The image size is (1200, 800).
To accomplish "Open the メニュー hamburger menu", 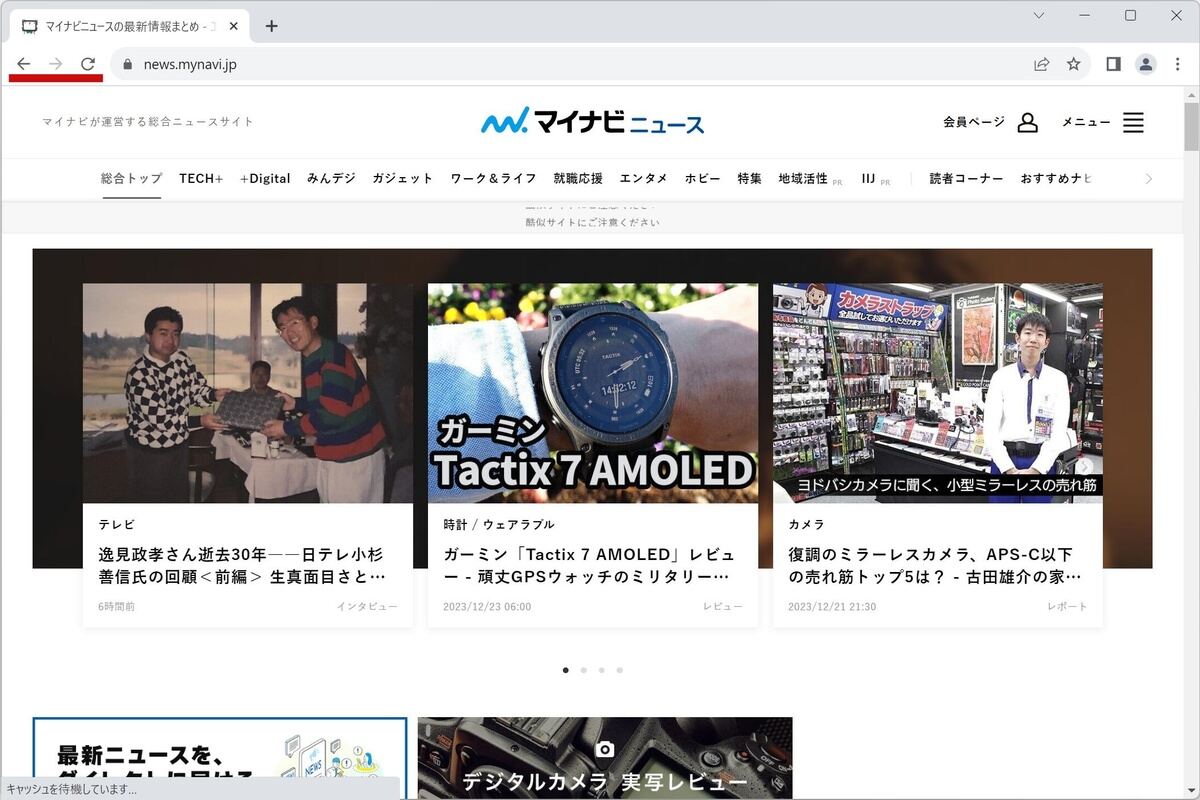I will point(1133,122).
